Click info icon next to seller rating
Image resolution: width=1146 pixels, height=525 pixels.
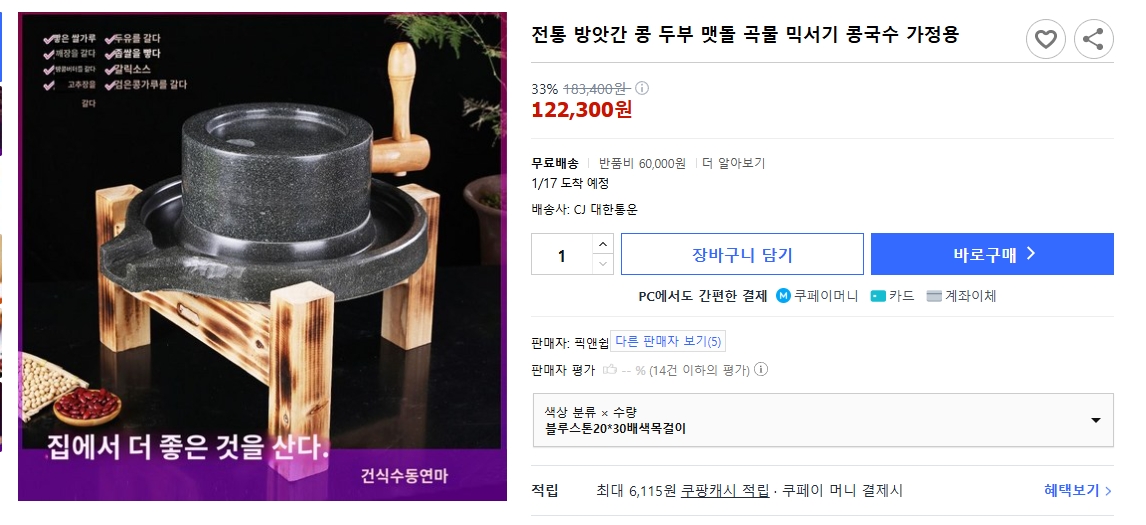coord(761,370)
